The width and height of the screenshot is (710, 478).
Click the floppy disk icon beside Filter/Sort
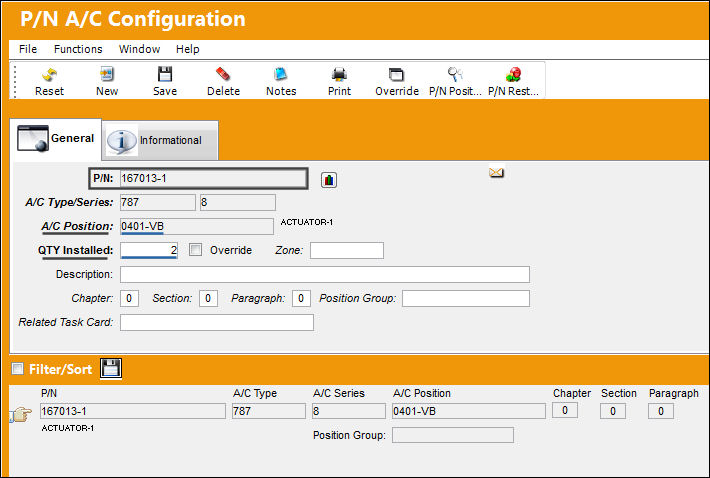111,368
